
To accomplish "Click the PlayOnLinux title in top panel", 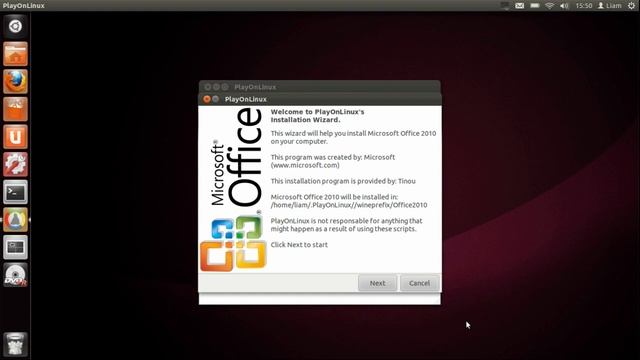I will pos(24,6).
